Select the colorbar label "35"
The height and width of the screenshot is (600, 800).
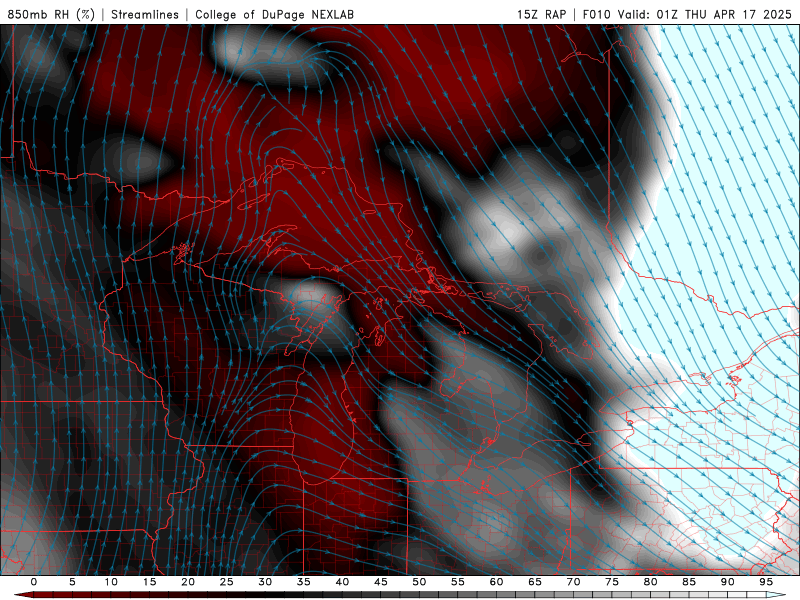304,582
